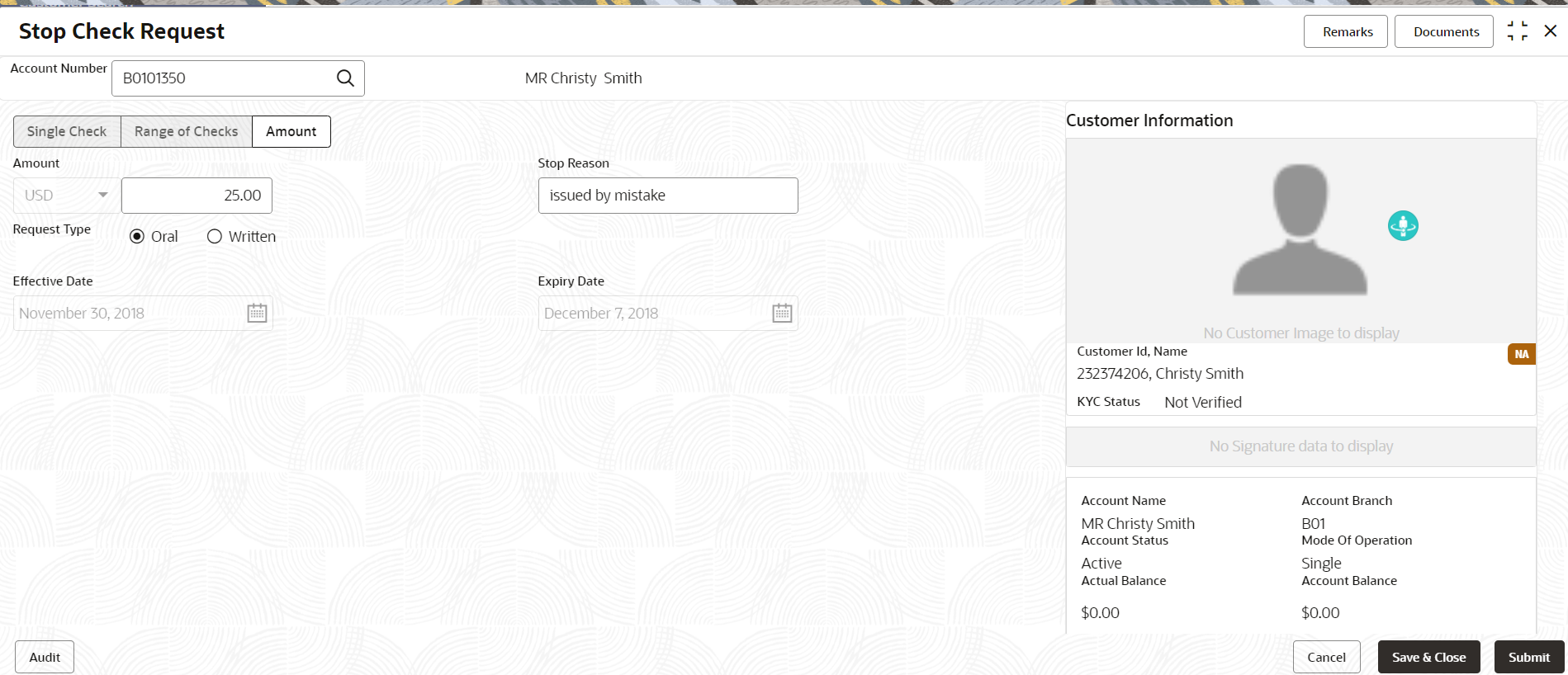Click Save & Close
Image resolution: width=1568 pixels, height=675 pixels.
1428,657
